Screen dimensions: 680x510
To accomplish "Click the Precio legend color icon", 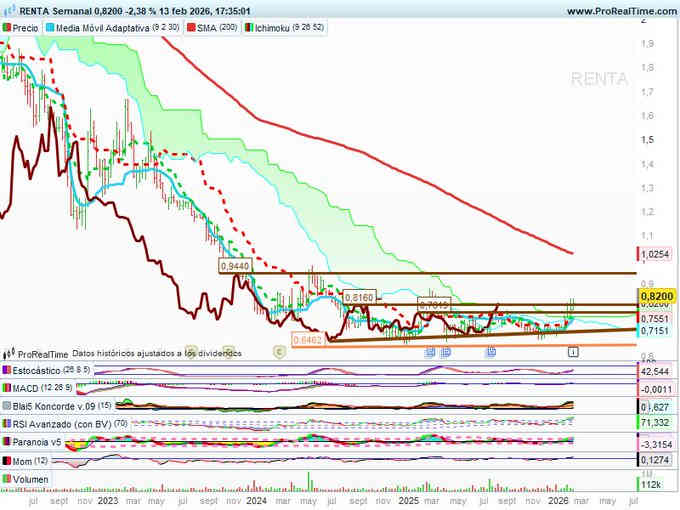I will pyautogui.click(x=7, y=29).
